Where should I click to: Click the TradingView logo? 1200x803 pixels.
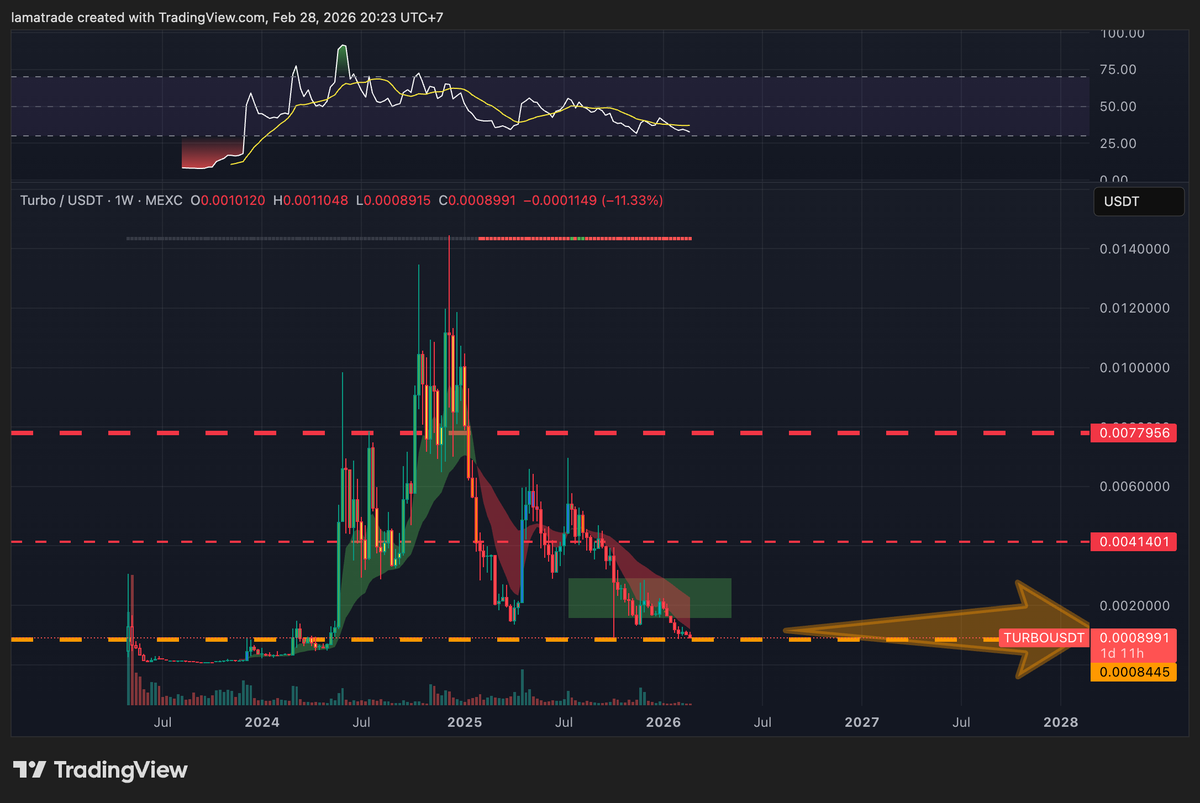click(x=100, y=770)
